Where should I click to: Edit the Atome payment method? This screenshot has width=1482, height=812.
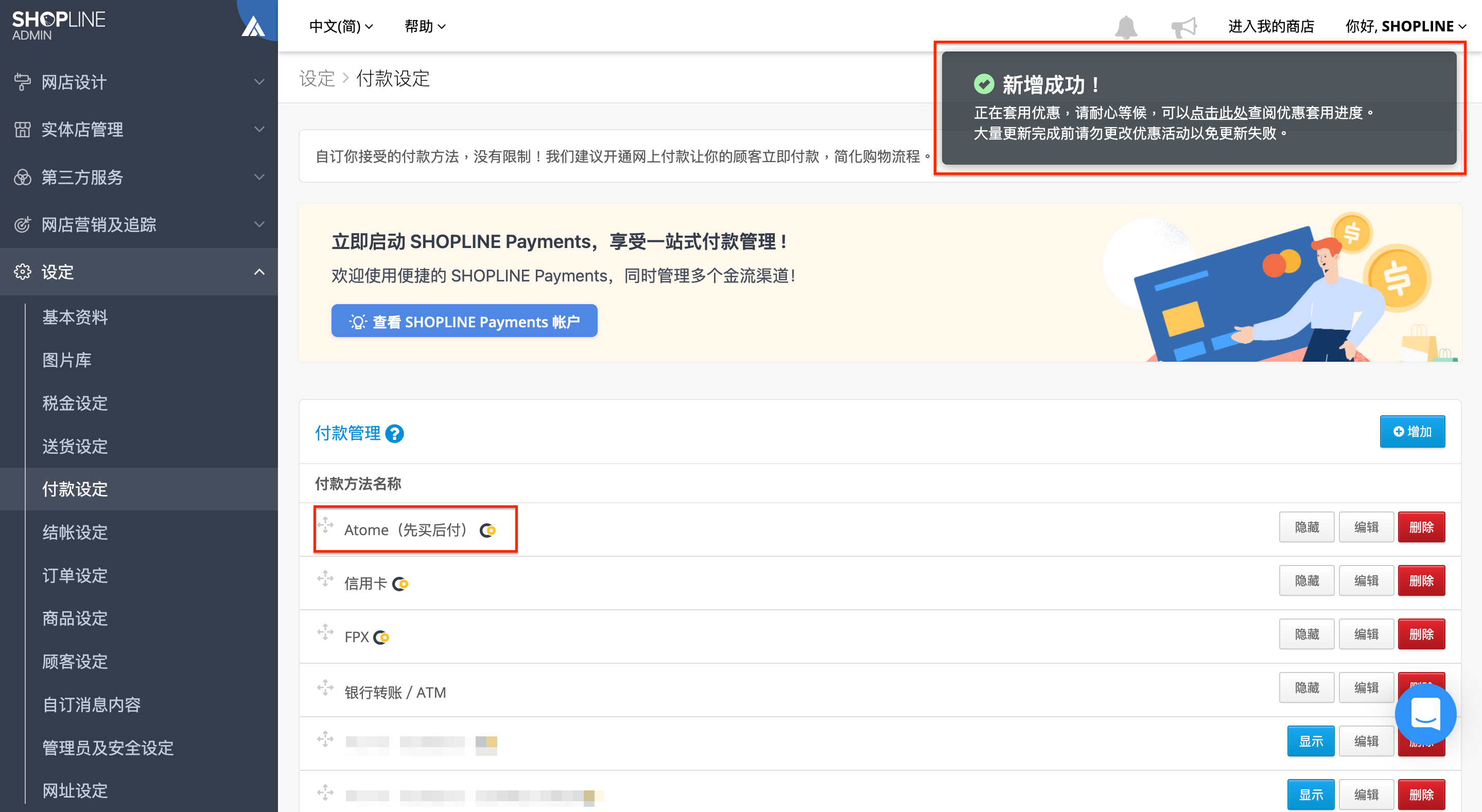1366,527
